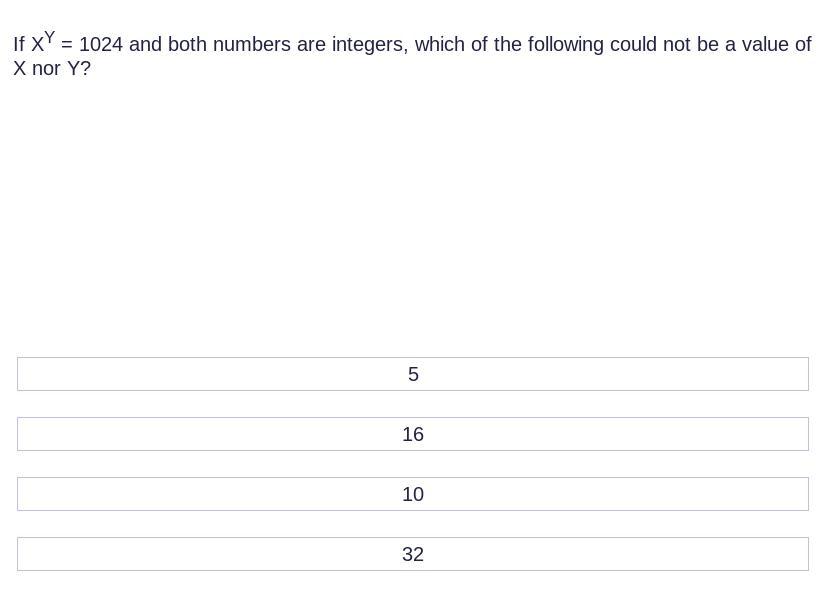Click the word "numbers" in the question

[x=251, y=45]
